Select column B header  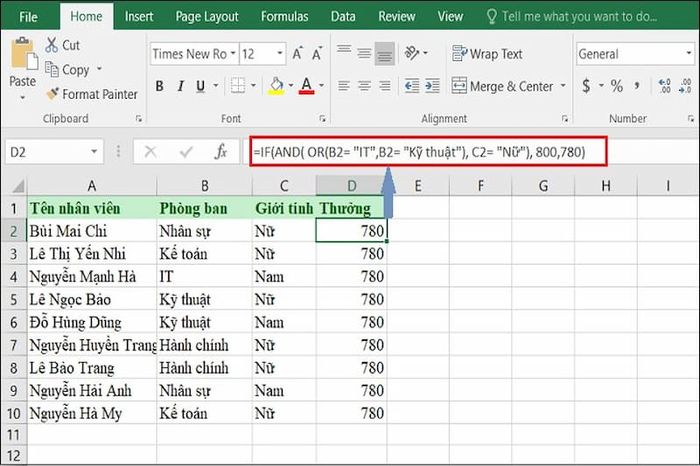point(204,186)
